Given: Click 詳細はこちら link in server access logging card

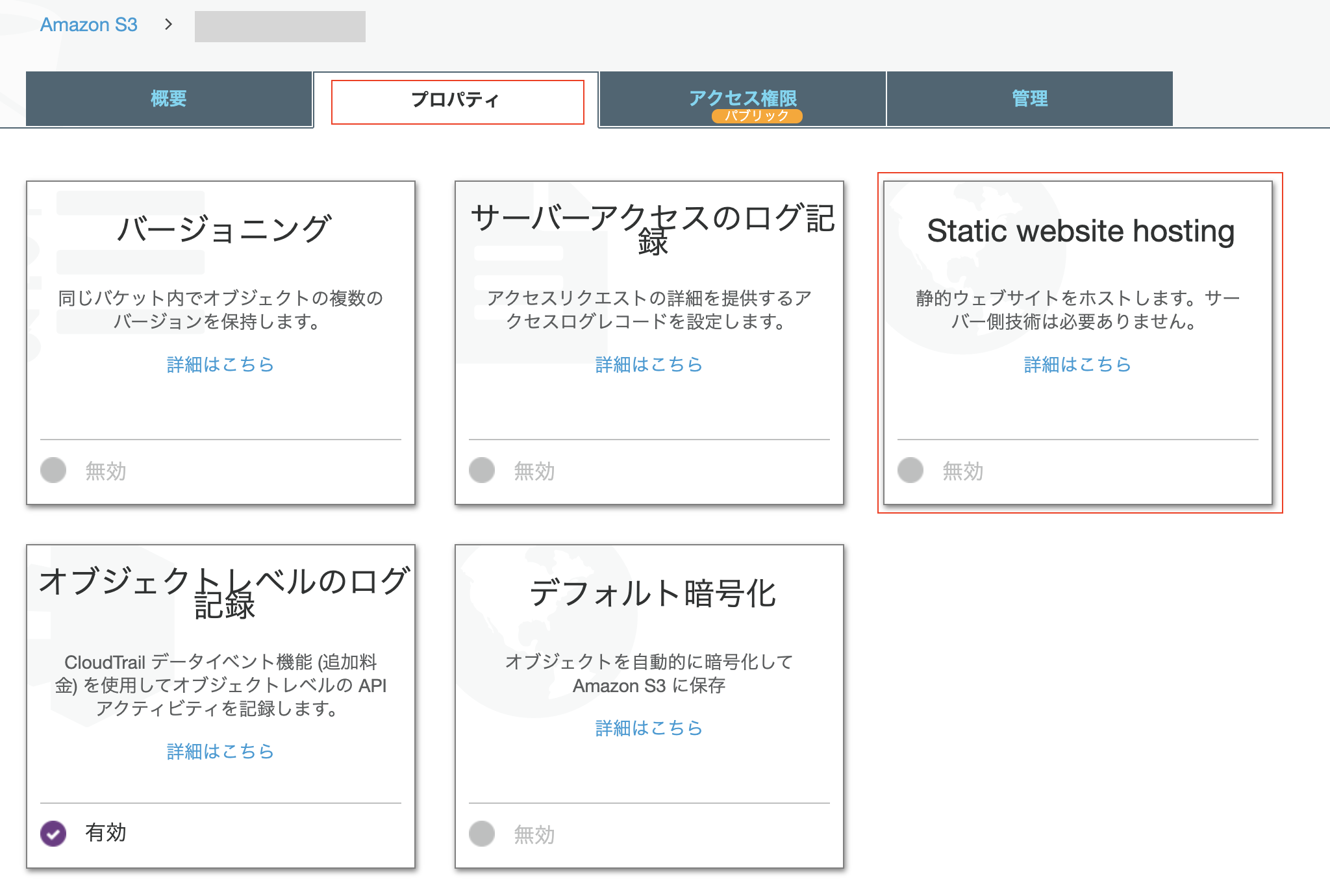Looking at the screenshot, I should (649, 364).
